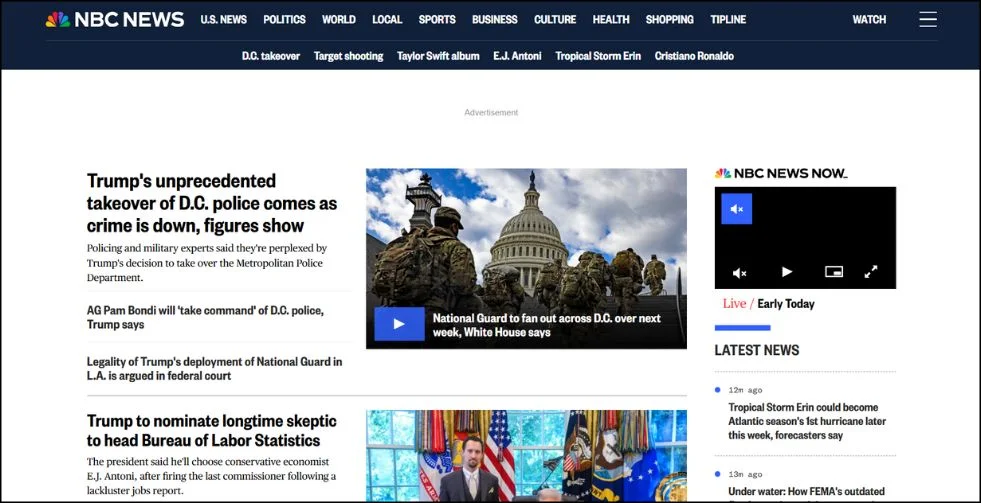The width and height of the screenshot is (981, 503).
Task: Click the '13m ago' timestamp
Action: tap(745, 474)
